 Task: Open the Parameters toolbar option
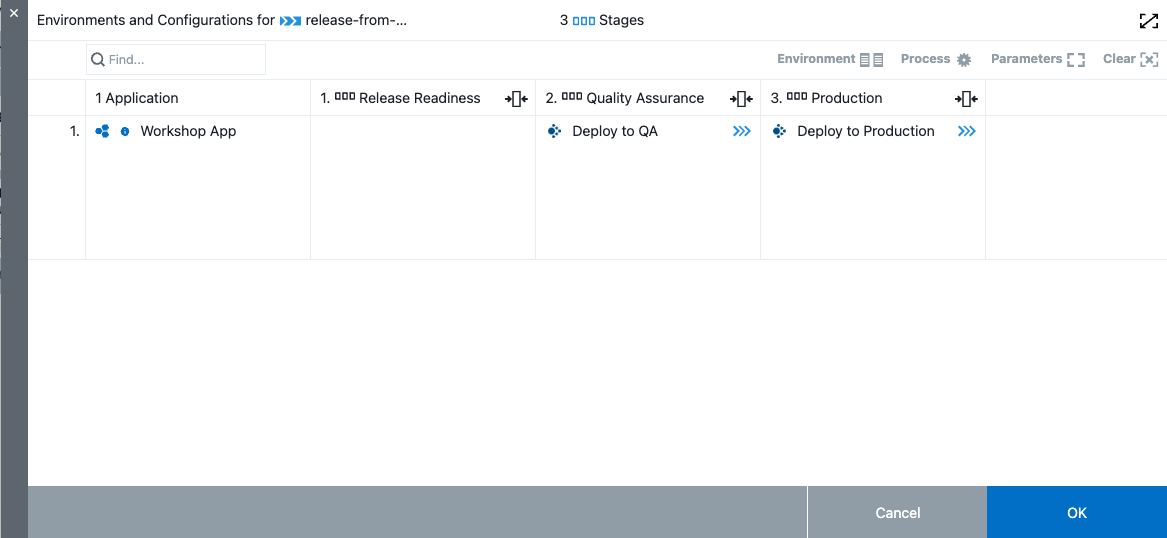point(1037,60)
